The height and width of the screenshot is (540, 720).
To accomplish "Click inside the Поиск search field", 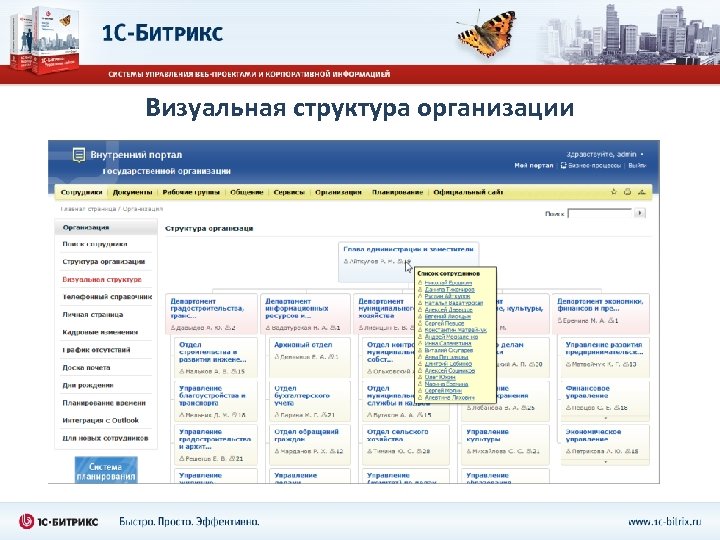I will click(600, 213).
